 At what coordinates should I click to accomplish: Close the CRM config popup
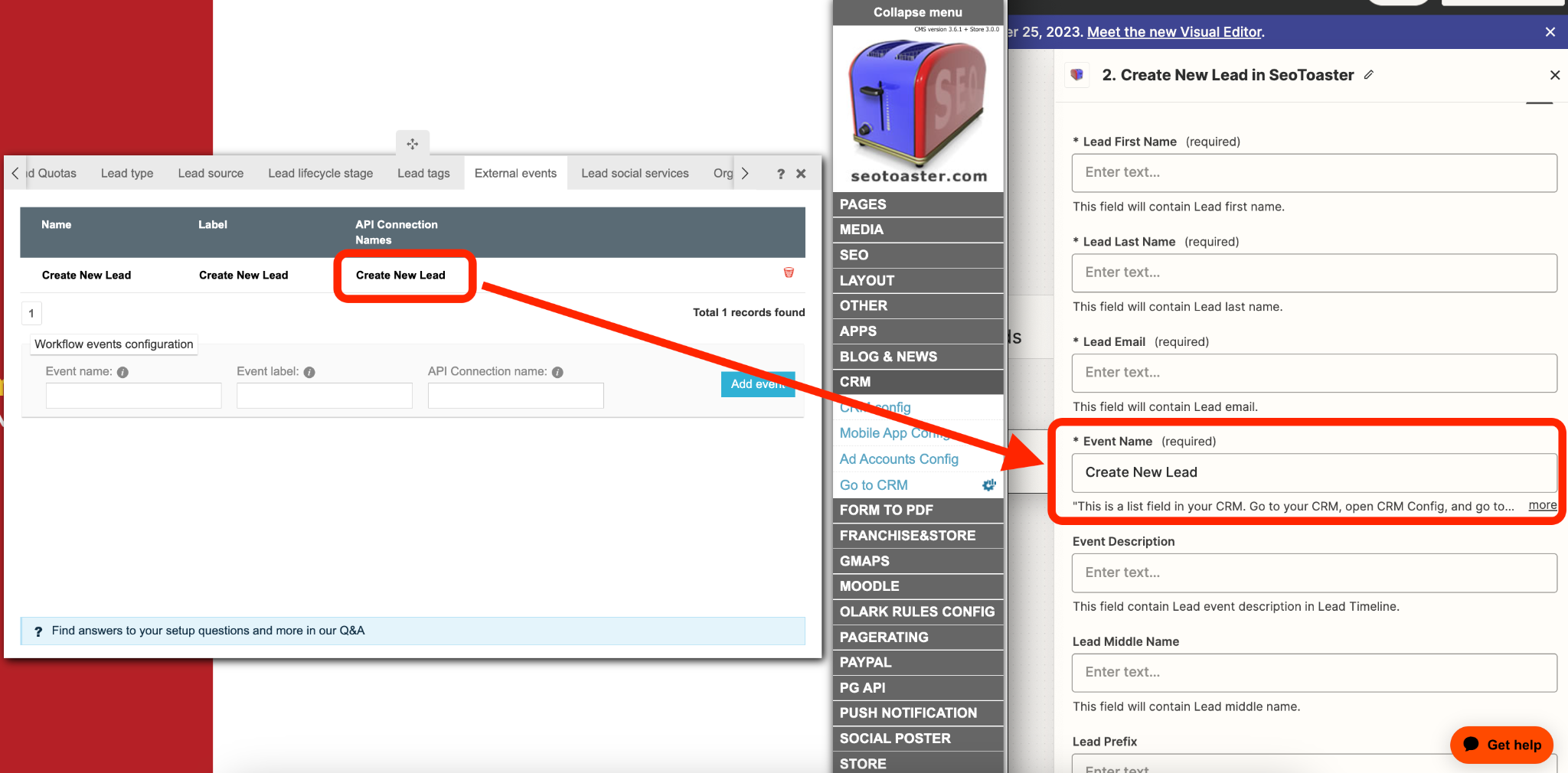pos(801,174)
